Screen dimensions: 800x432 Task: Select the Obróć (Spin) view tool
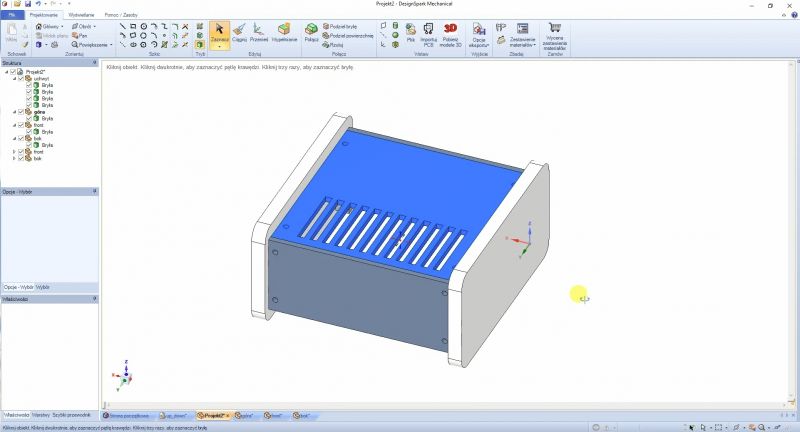(82, 26)
